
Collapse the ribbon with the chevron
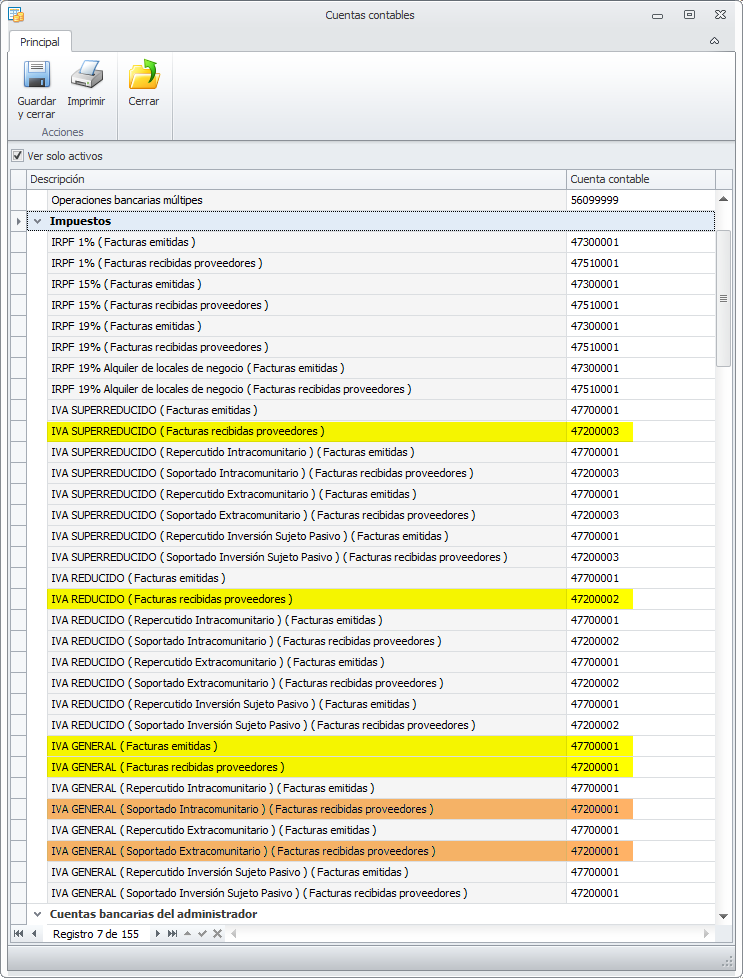[x=714, y=41]
